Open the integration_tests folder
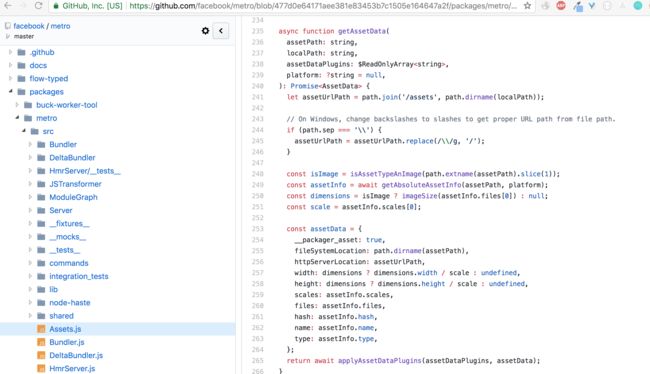The height and width of the screenshot is (374, 650). (x=79, y=276)
